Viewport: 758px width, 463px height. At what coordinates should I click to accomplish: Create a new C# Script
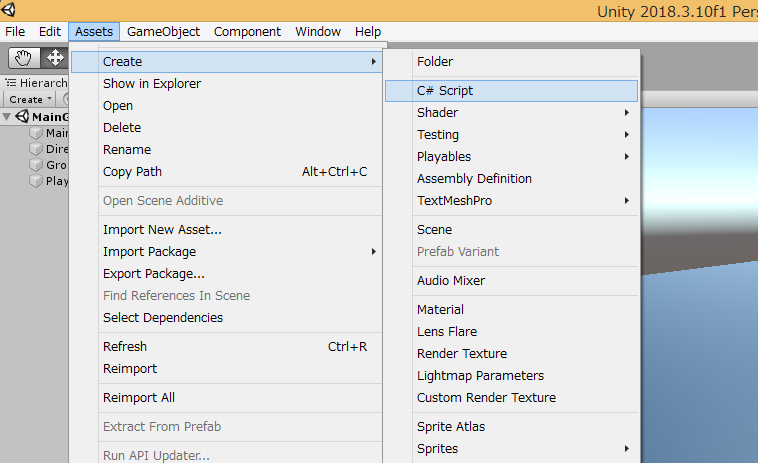pyautogui.click(x=511, y=91)
